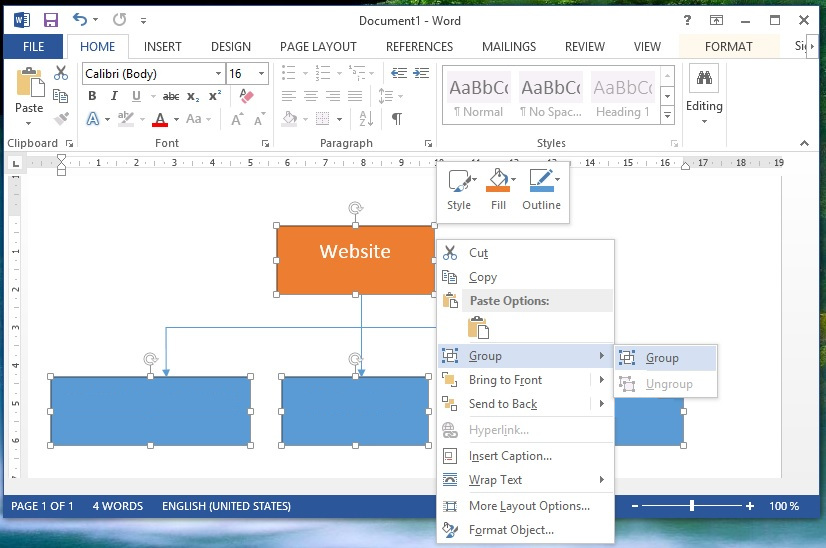Click the Cut scissors icon in Clipboard group
Screen dimensions: 826x548
pos(61,73)
